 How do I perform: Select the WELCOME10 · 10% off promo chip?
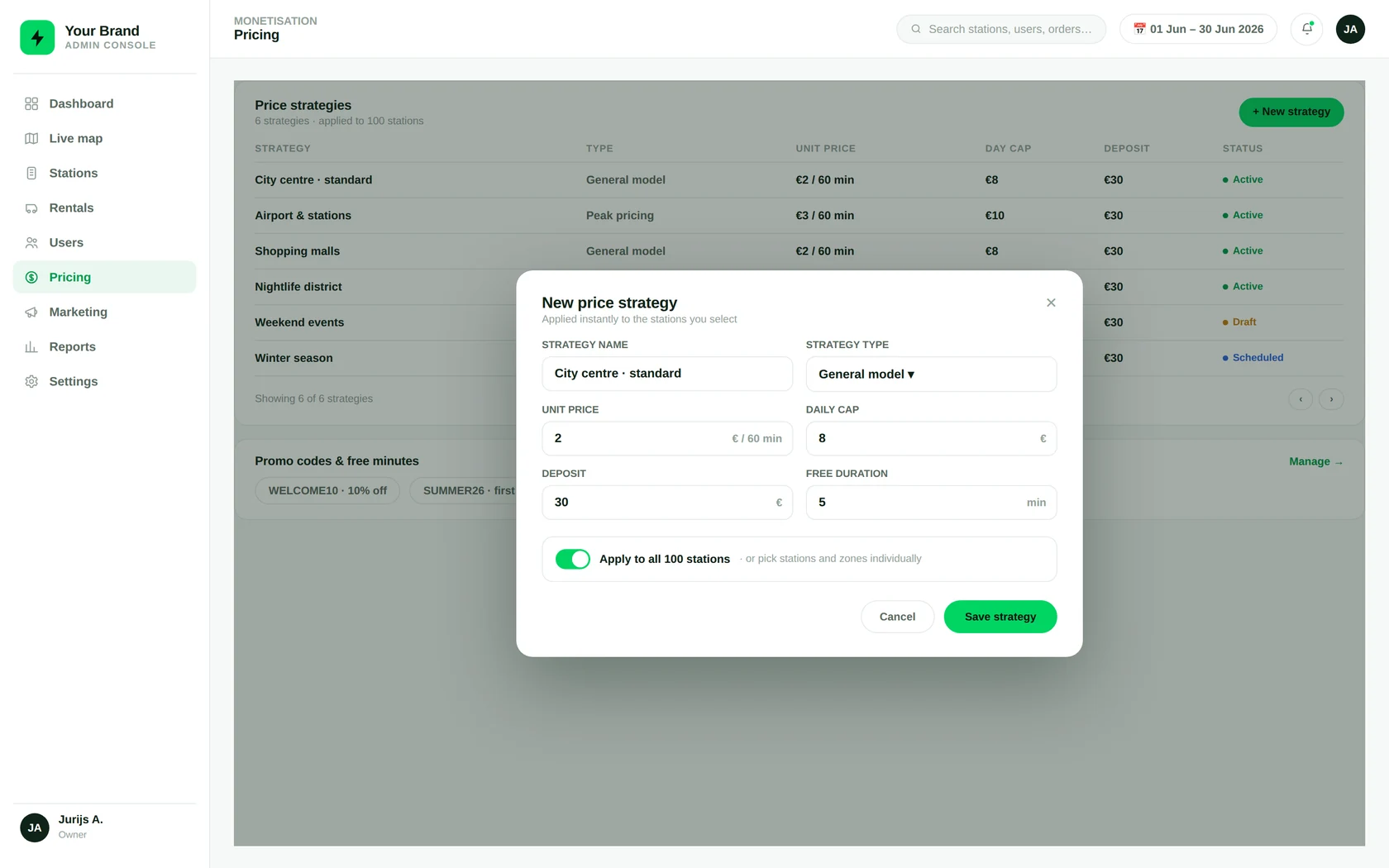pos(327,490)
